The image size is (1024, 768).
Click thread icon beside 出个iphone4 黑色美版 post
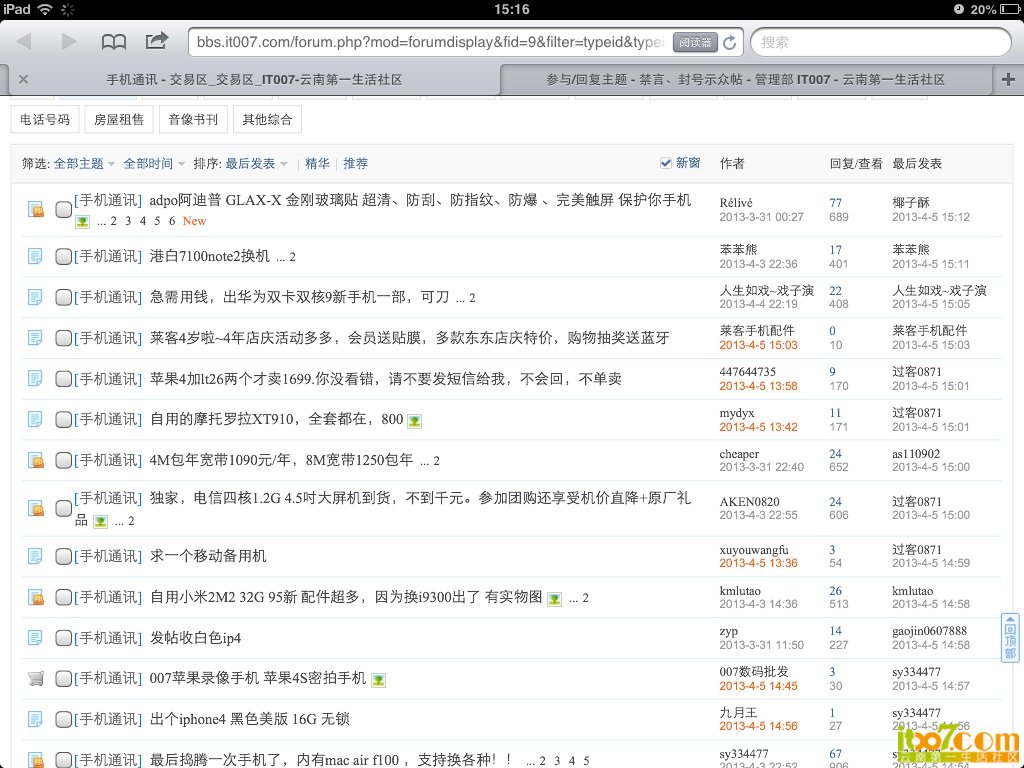35,719
